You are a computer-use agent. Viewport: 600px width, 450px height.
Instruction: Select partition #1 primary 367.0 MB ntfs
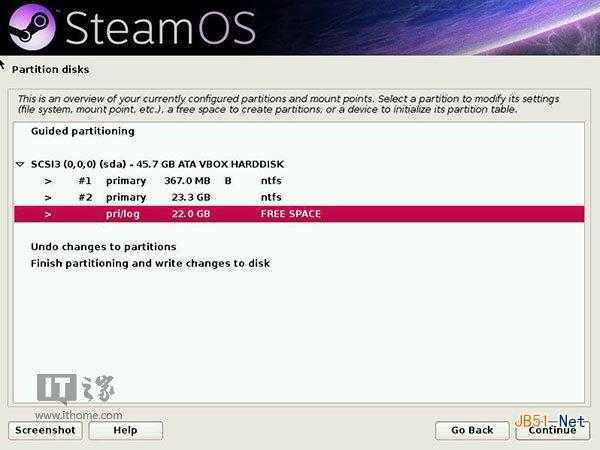tap(299, 181)
